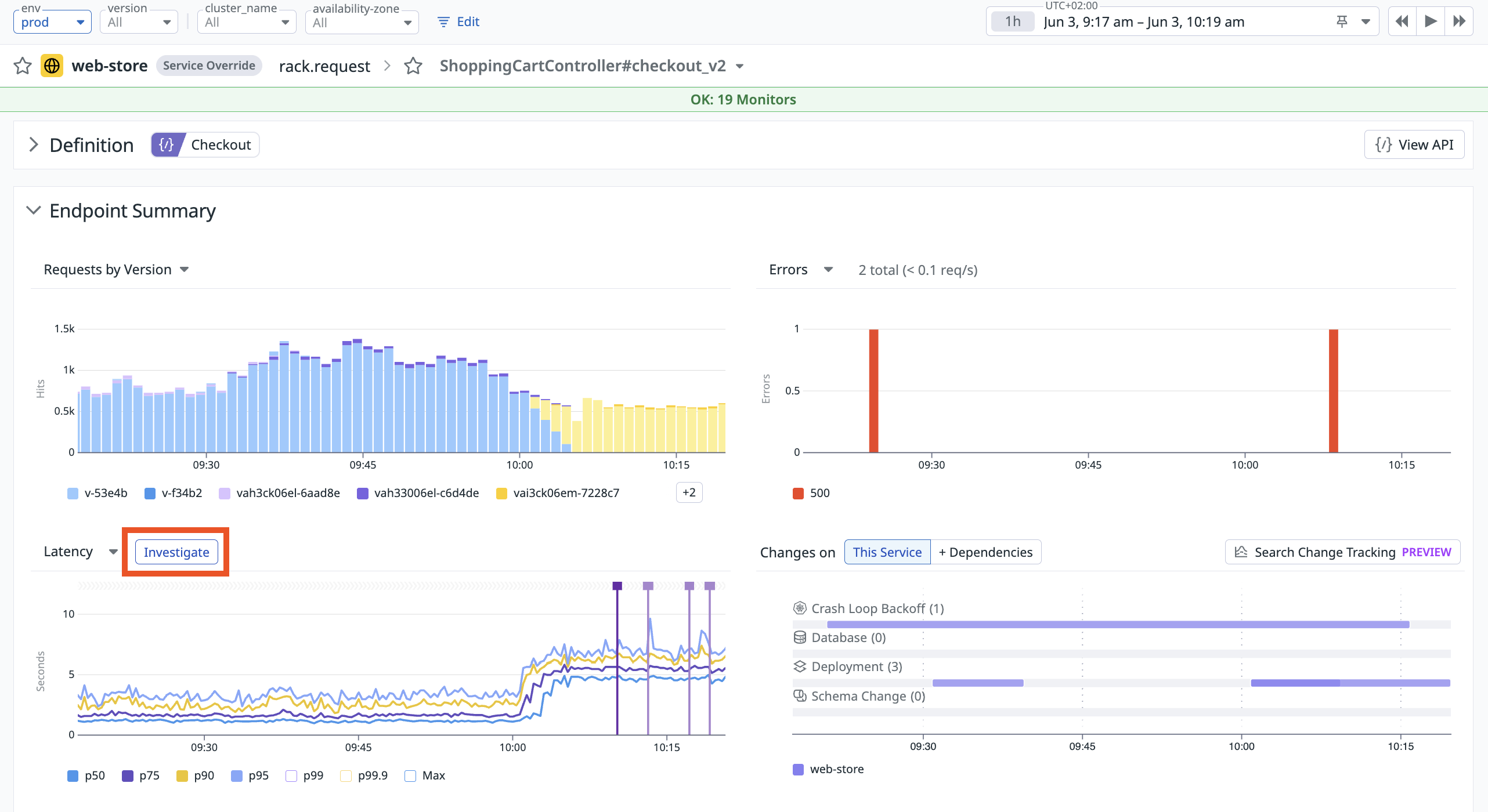Screen dimensions: 1488x812
Task: Click the web-store globe service icon
Action: [x=52, y=66]
